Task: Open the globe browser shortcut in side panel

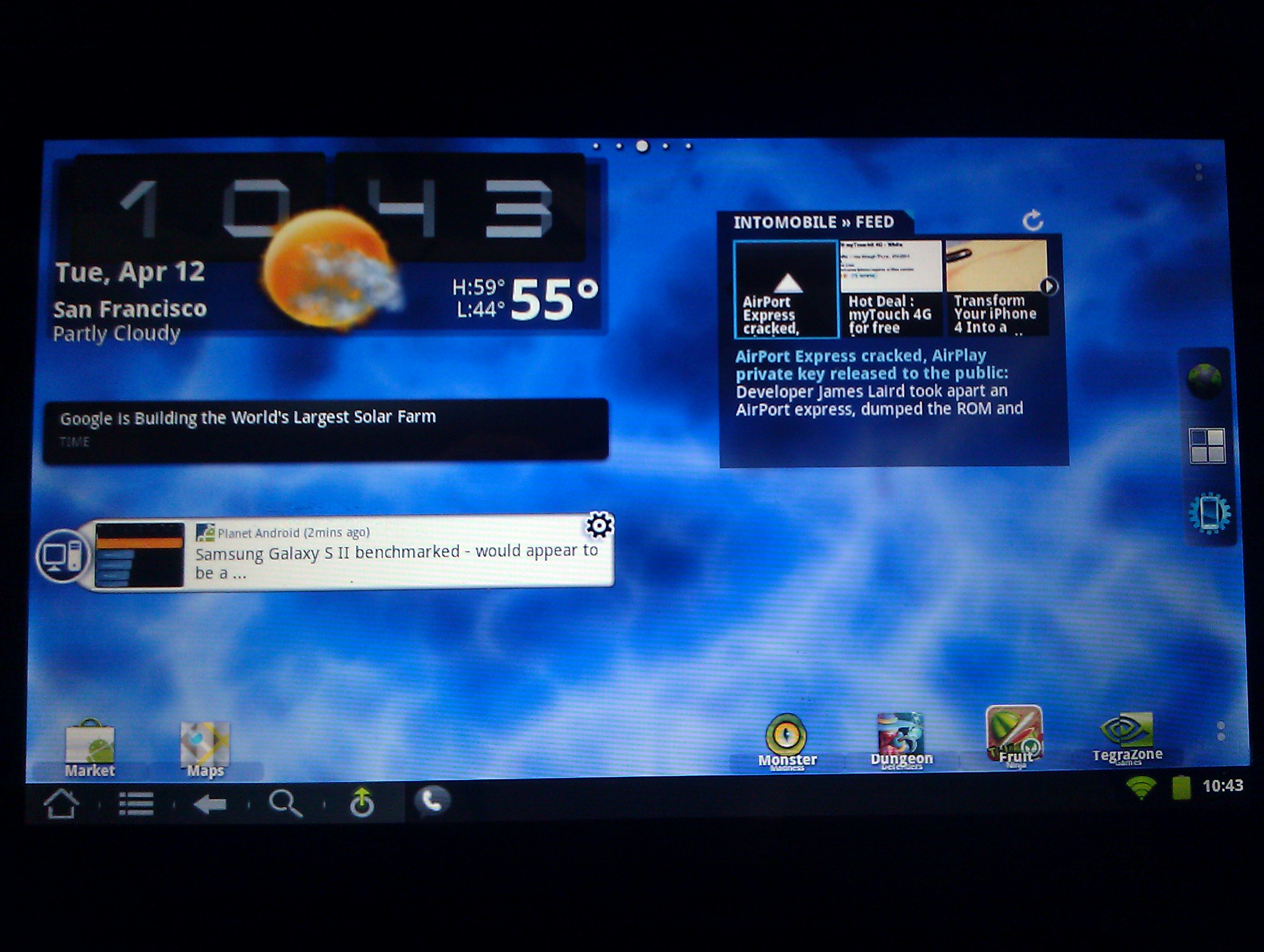Action: 1205,379
